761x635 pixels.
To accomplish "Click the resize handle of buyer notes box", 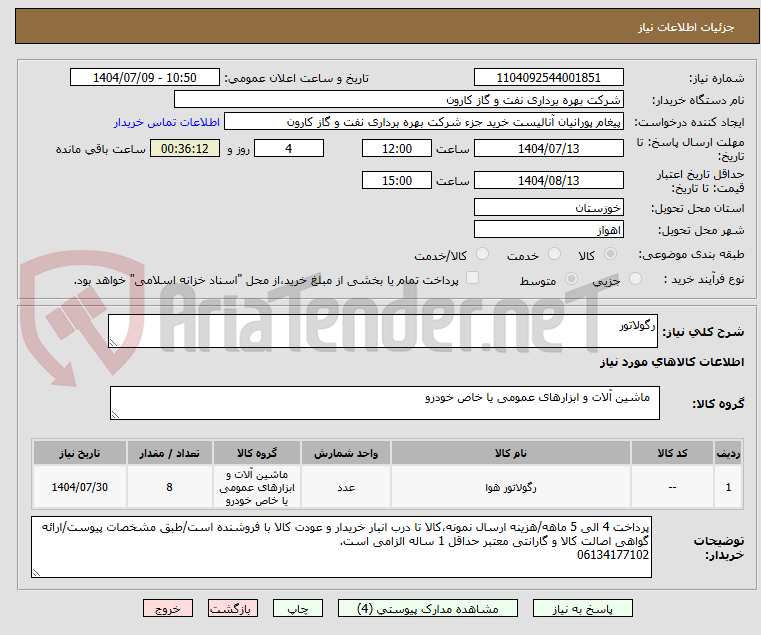I will (x=36, y=573).
